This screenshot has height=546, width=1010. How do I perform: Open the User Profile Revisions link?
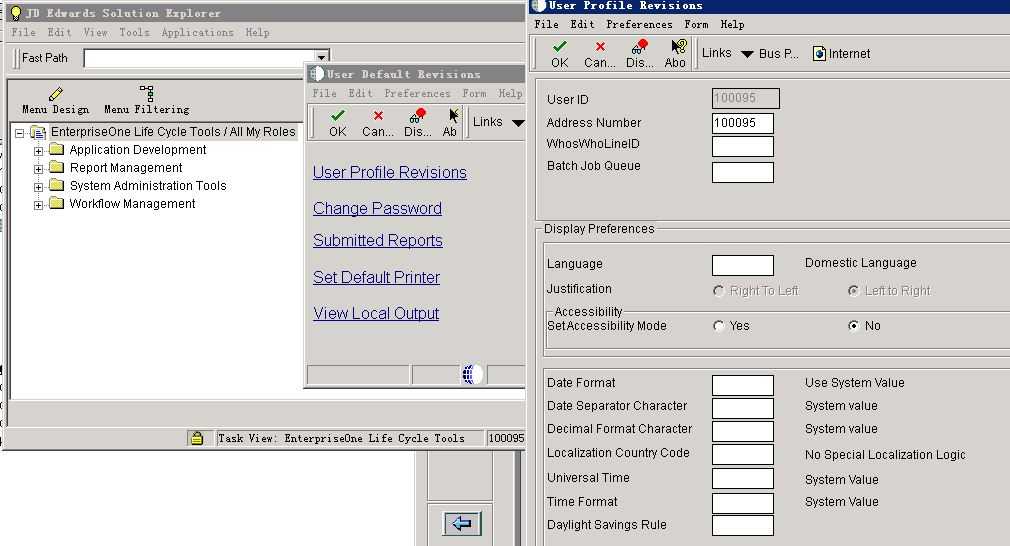point(390,173)
